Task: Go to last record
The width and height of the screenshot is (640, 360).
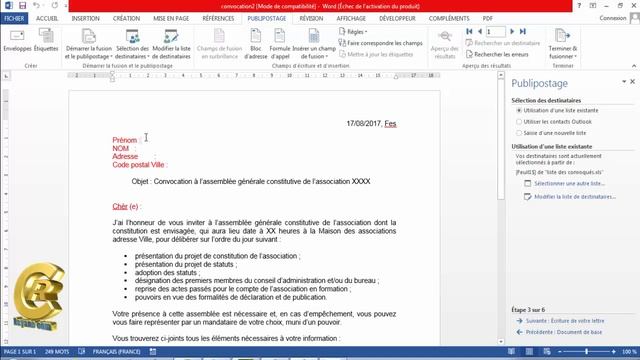Action: 523,31
